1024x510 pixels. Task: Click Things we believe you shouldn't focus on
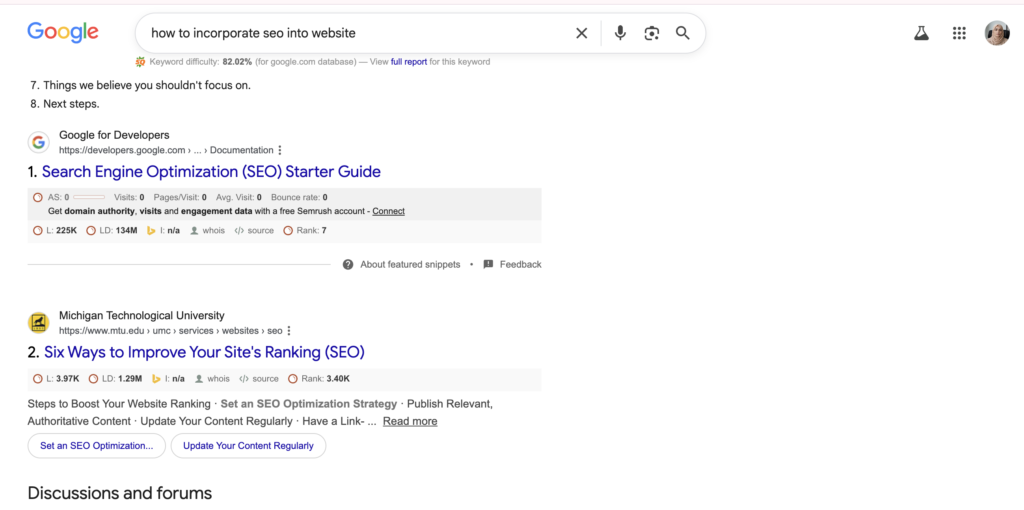pos(147,85)
